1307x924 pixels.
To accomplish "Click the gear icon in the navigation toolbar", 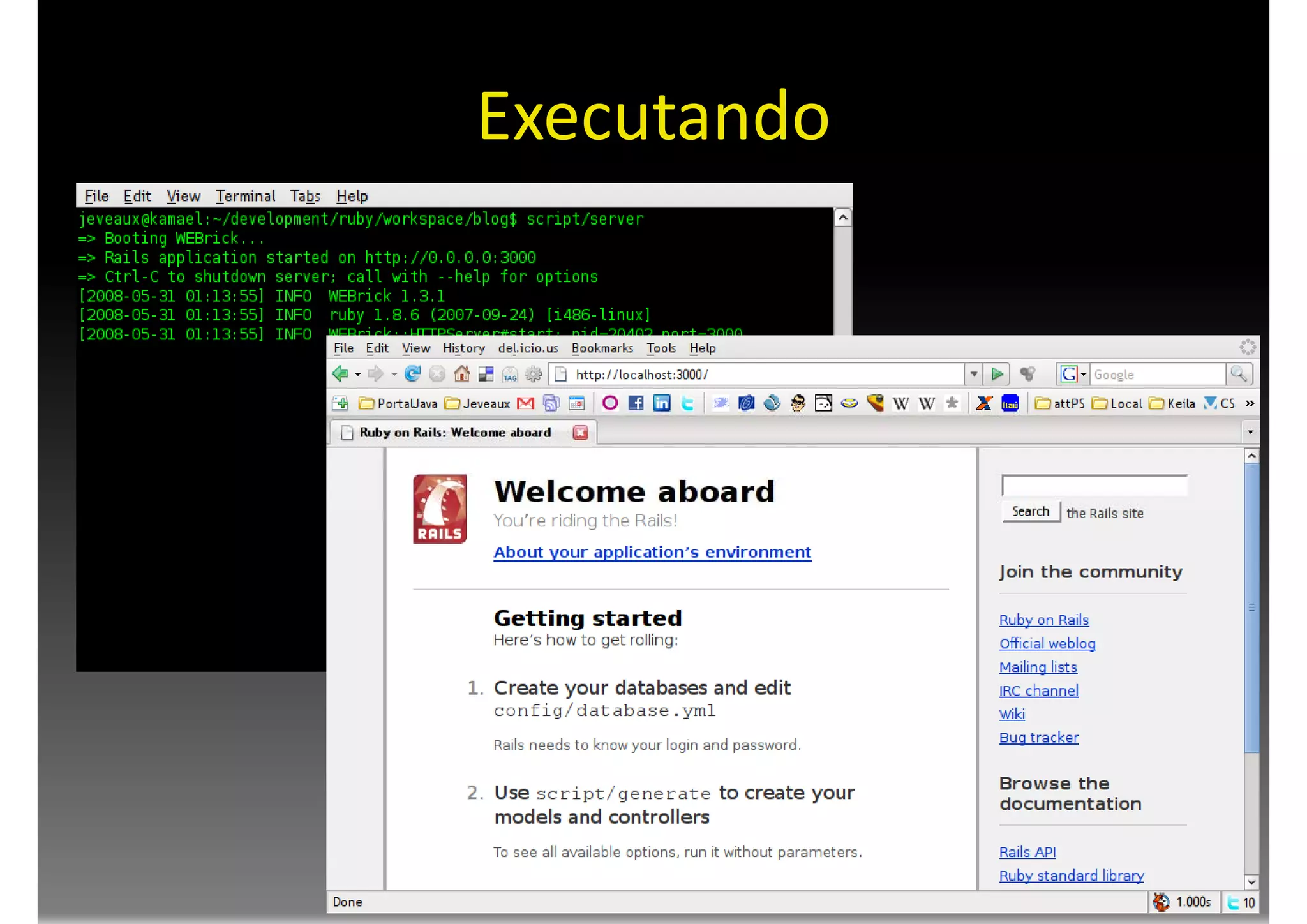I will click(x=534, y=374).
